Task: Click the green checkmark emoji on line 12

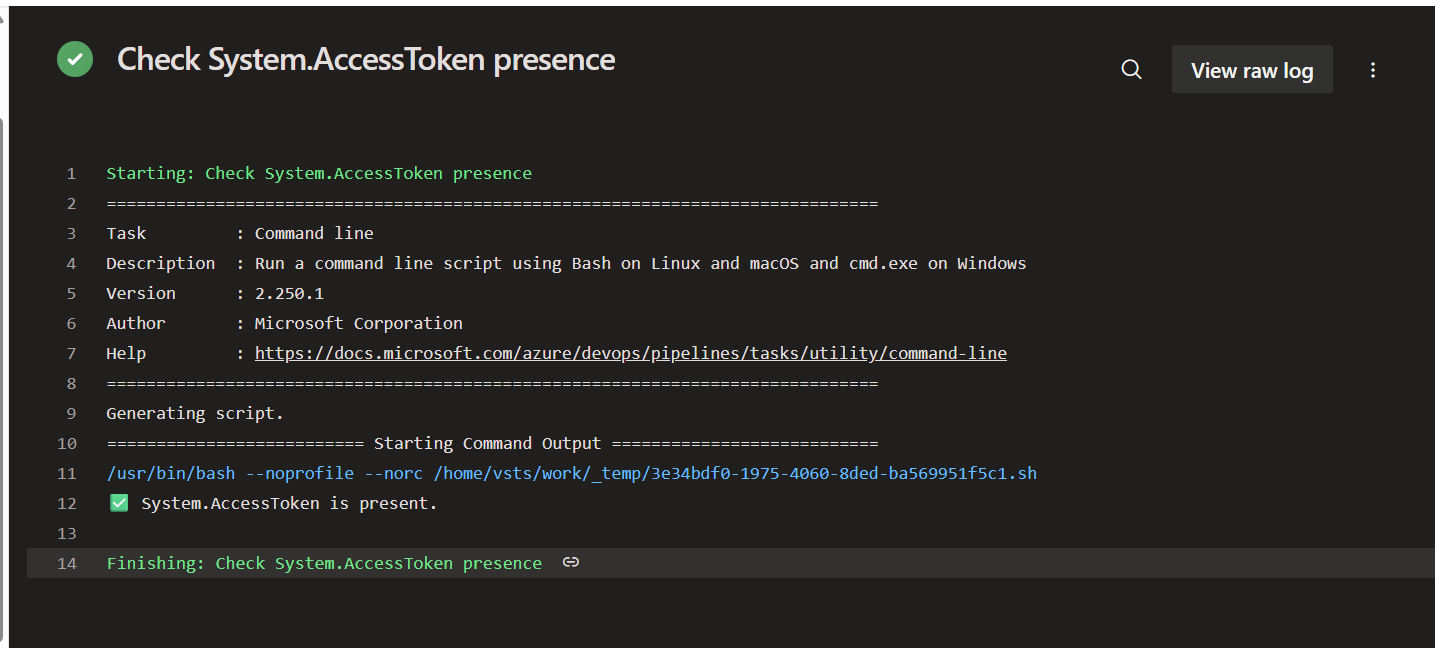Action: (x=119, y=503)
